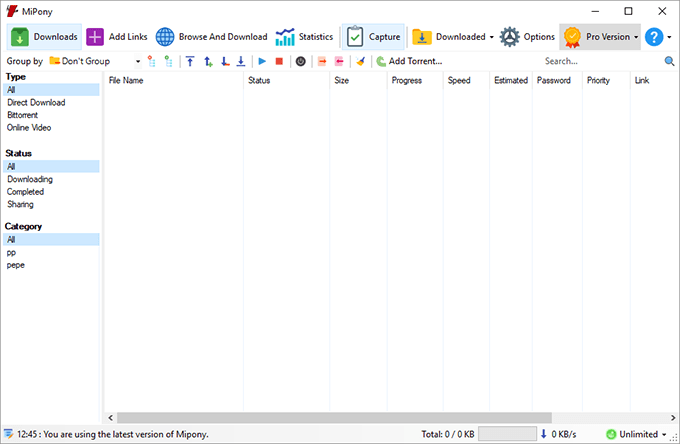The height and width of the screenshot is (444, 680).
Task: Move selected download to top
Action: click(x=190, y=61)
